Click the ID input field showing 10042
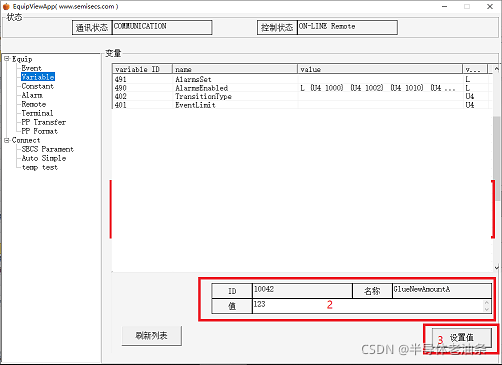The height and width of the screenshot is (365, 502). [302, 291]
